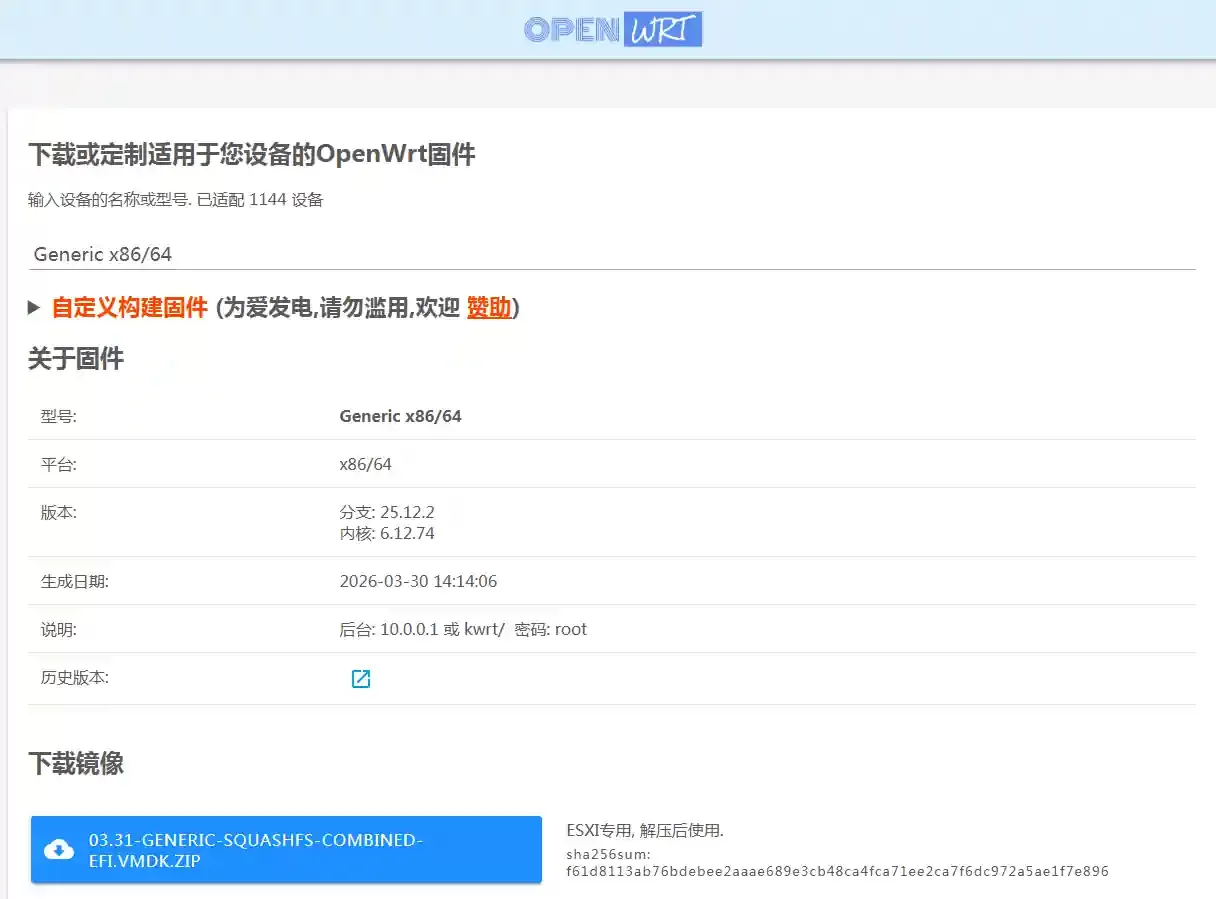The image size is (1216, 899).
Task: Click the kernel version 内核: 6.12.74
Action: (x=386, y=534)
